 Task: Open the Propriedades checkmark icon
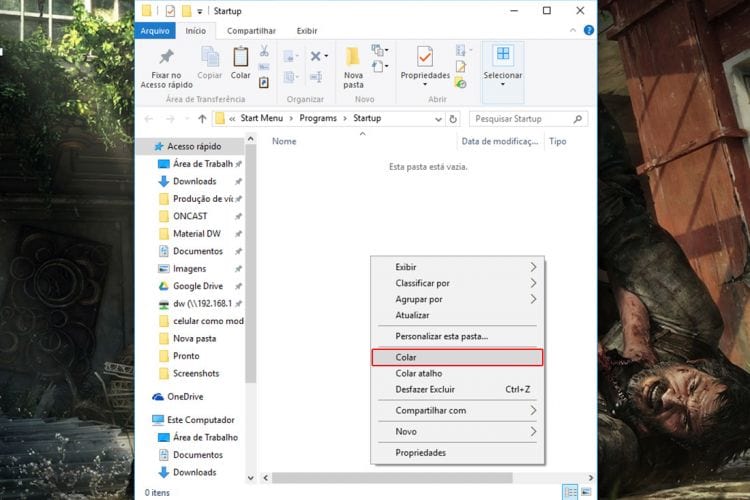click(x=425, y=57)
